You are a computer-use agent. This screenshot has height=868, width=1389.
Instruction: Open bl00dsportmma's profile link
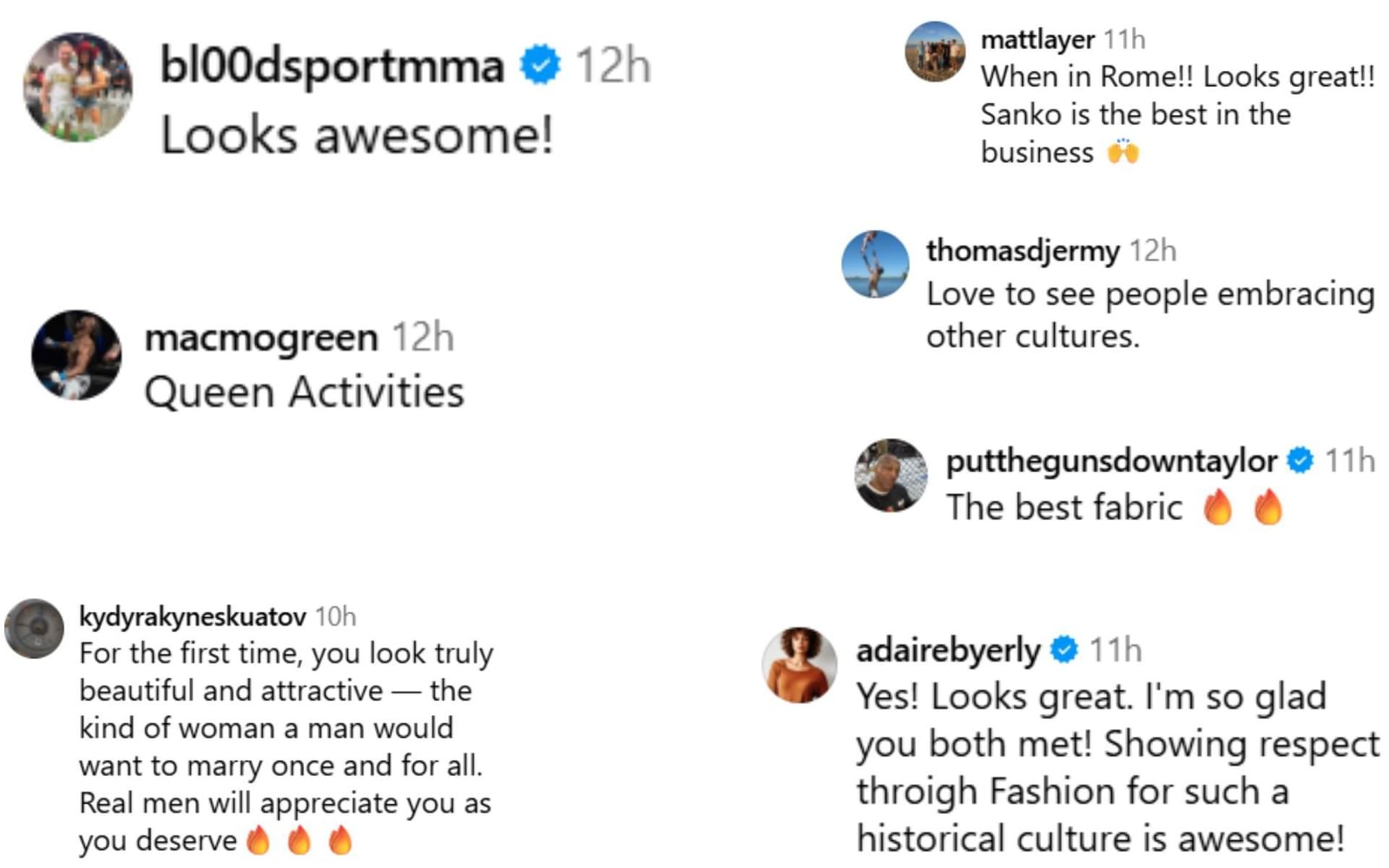(334, 65)
